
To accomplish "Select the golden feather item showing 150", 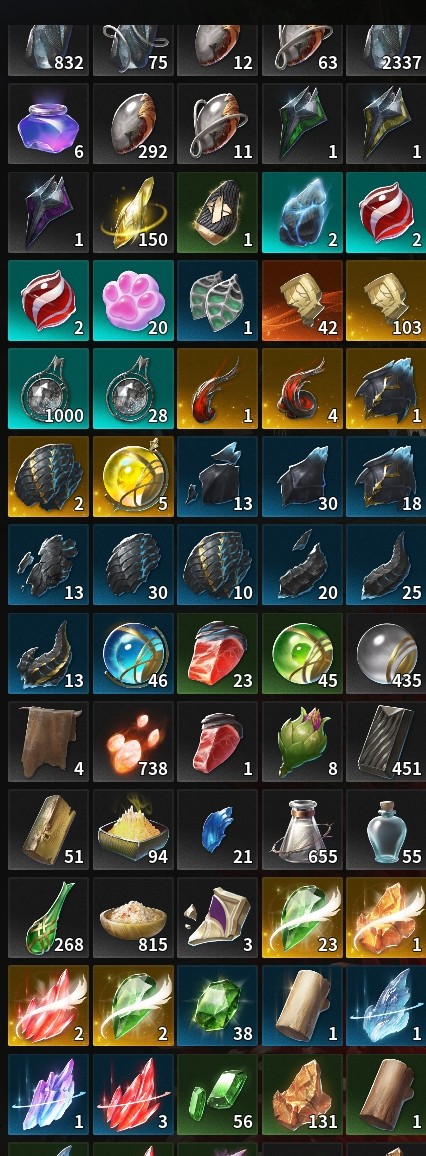I will [133, 212].
